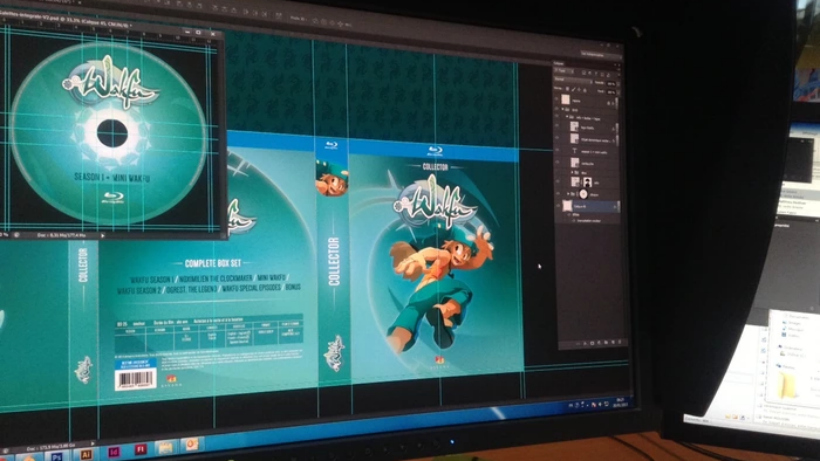The width and height of the screenshot is (820, 461).
Task: Open InDesign from the taskbar
Action: pyautogui.click(x=113, y=452)
